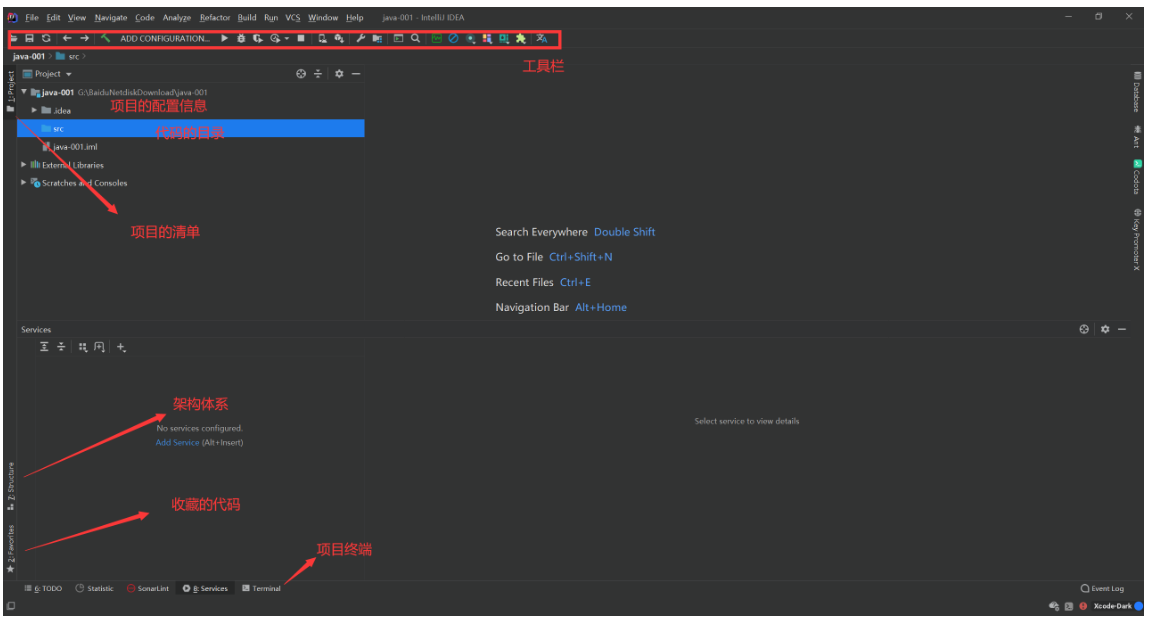
Task: Click the Stop square icon
Action: [x=301, y=38]
